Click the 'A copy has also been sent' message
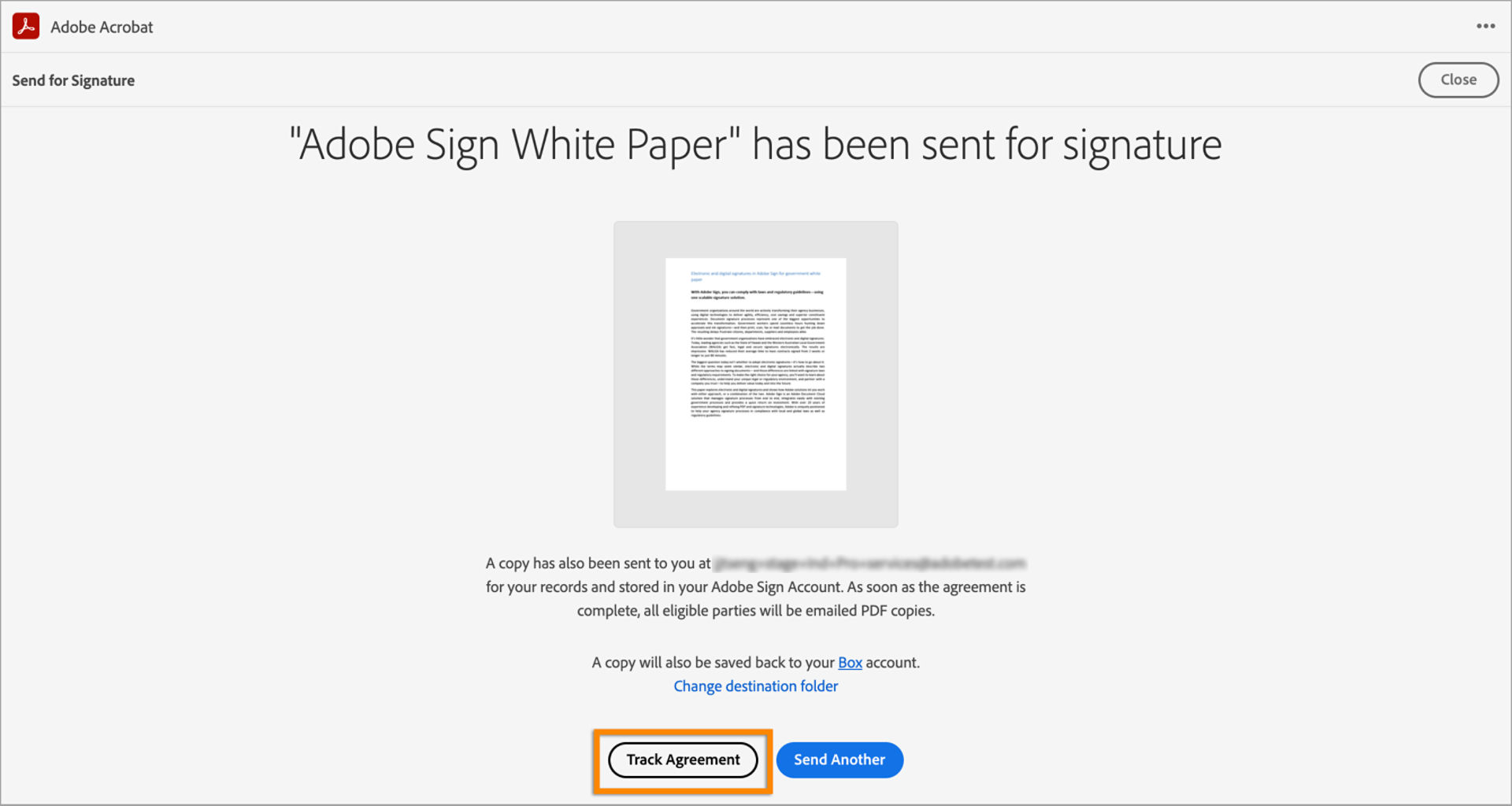1512x806 pixels. coord(756,586)
